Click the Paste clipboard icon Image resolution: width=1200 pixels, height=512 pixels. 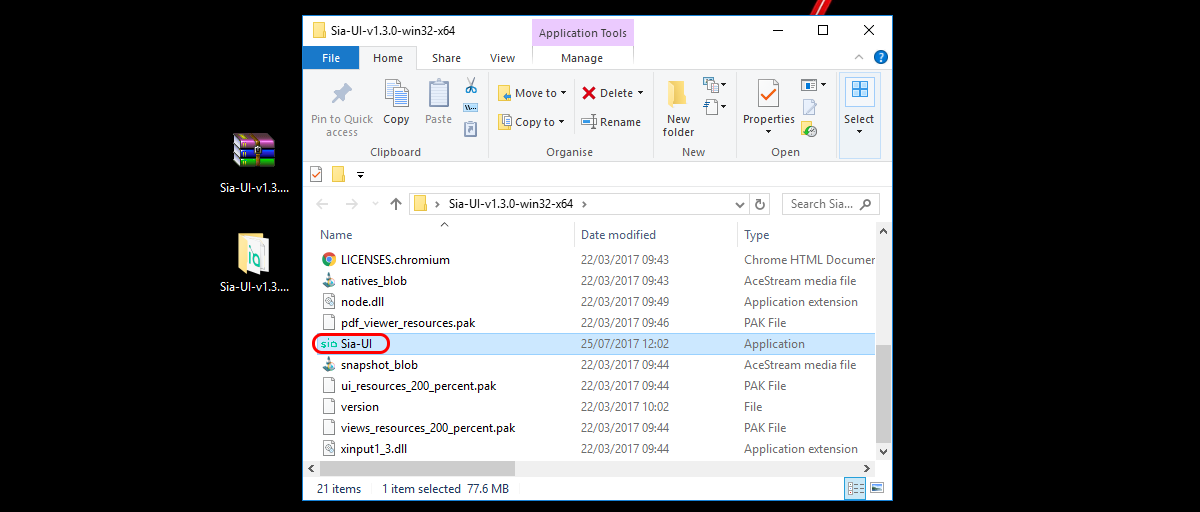(438, 94)
